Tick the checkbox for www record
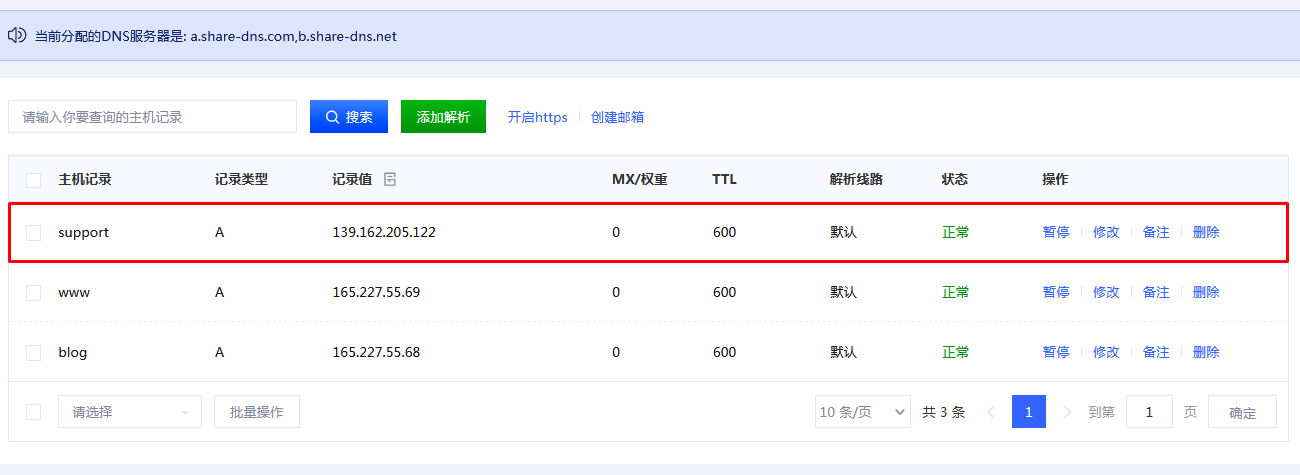1300x475 pixels. click(34, 293)
